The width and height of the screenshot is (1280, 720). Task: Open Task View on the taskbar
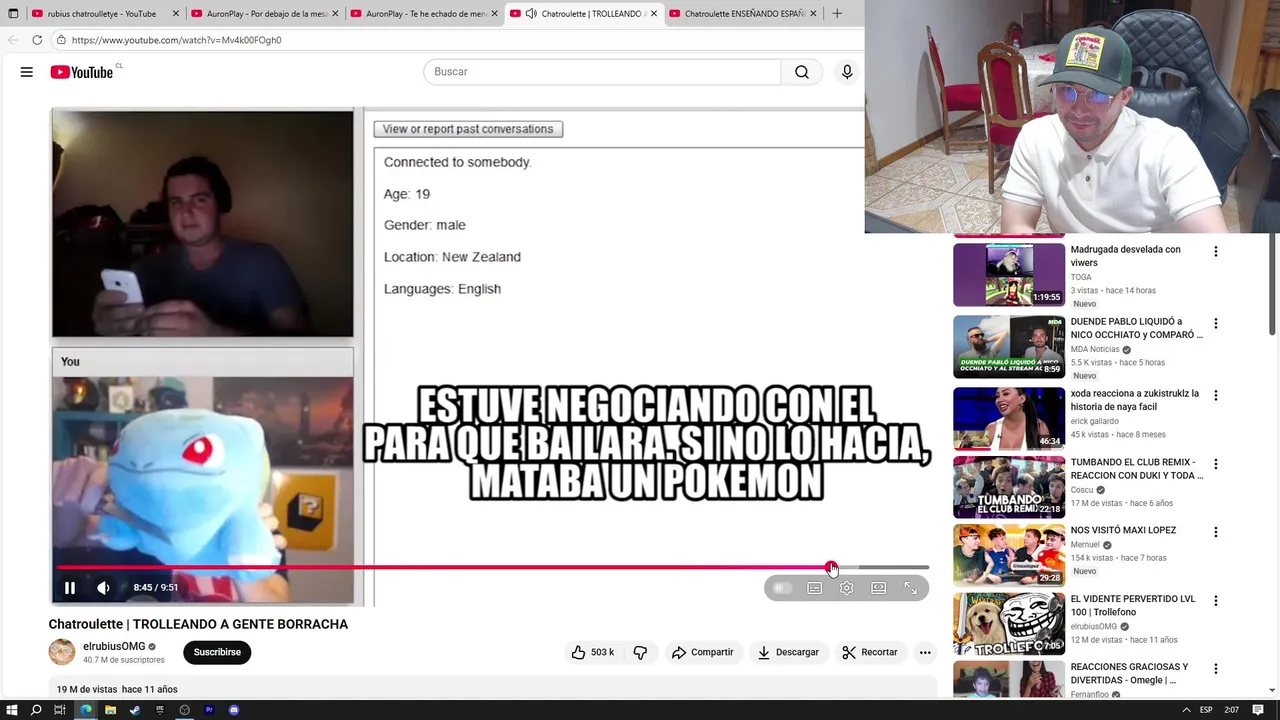(x=60, y=710)
